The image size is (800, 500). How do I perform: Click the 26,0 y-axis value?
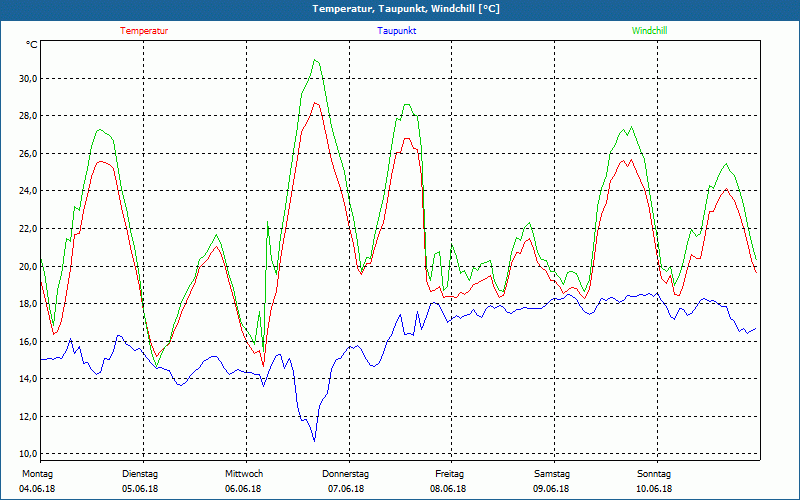tap(29, 154)
